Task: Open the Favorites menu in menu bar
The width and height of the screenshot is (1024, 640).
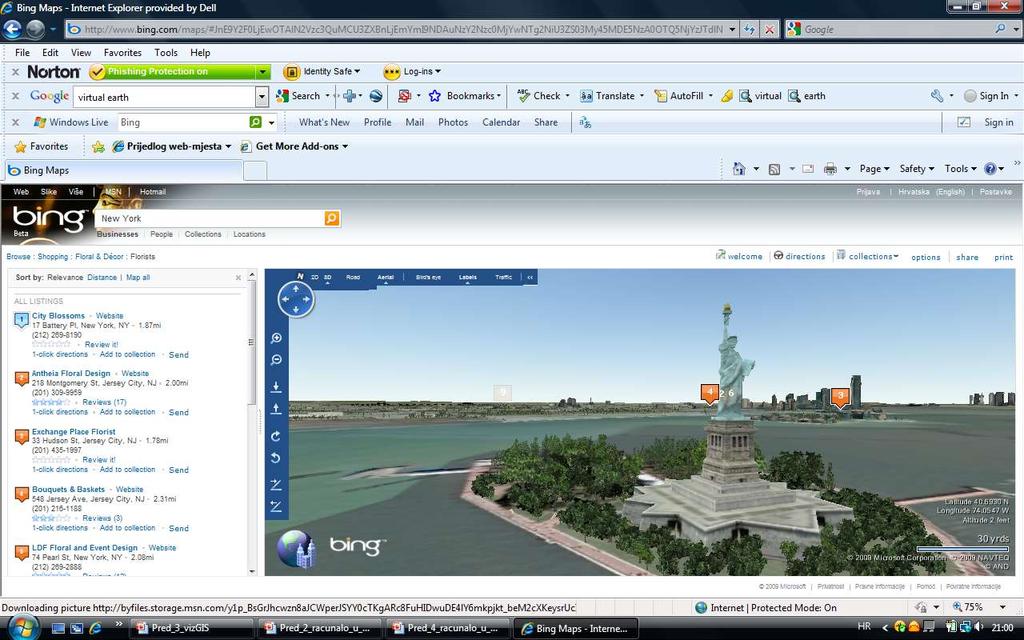Action: coord(123,53)
